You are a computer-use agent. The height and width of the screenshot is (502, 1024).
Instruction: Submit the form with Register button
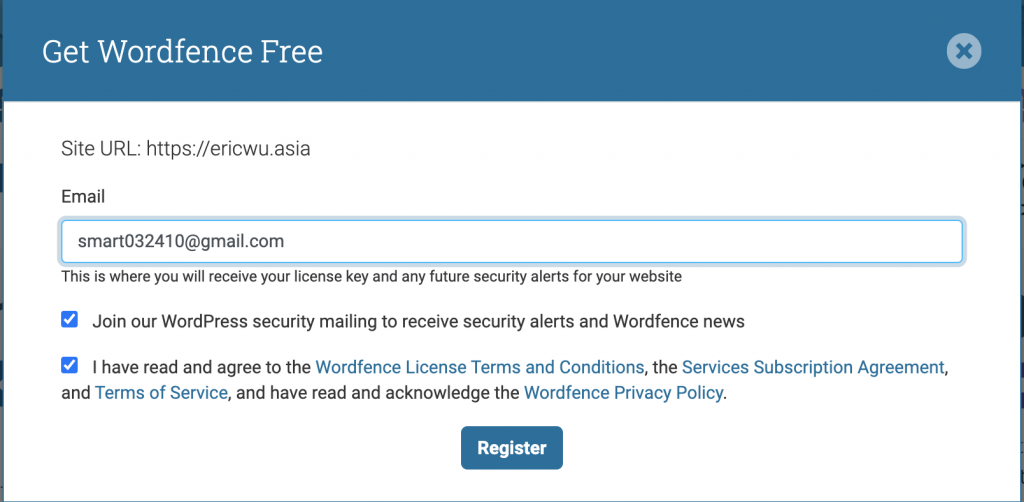pyautogui.click(x=511, y=448)
